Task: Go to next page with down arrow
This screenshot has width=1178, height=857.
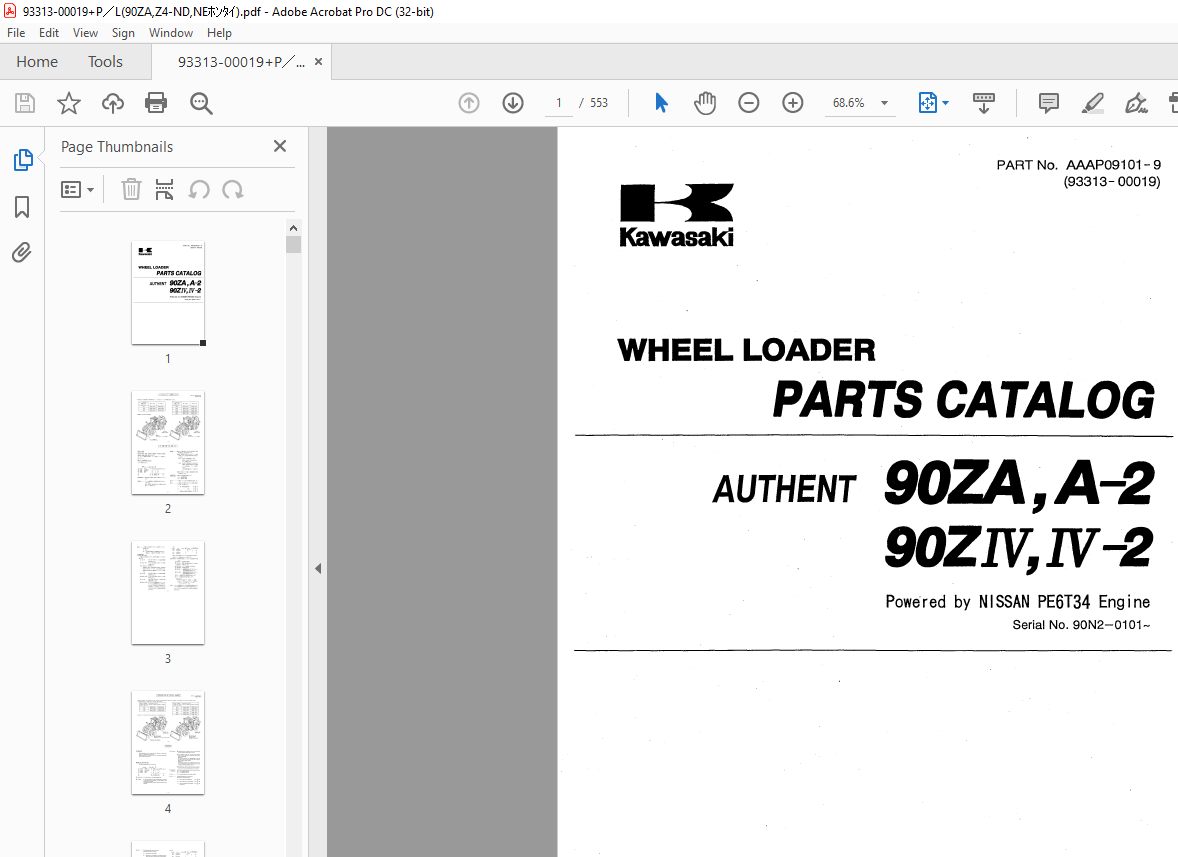Action: point(513,103)
